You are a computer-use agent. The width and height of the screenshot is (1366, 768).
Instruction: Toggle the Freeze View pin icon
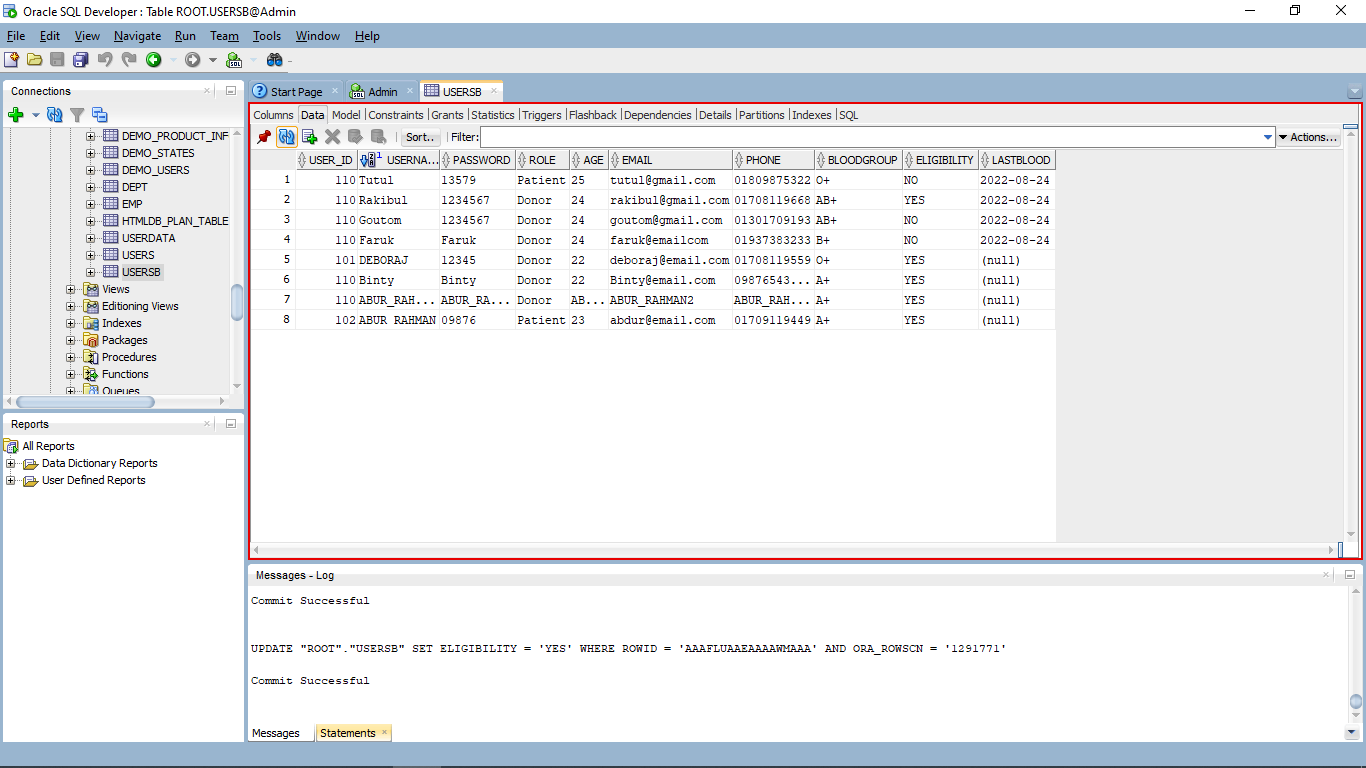pyautogui.click(x=264, y=137)
